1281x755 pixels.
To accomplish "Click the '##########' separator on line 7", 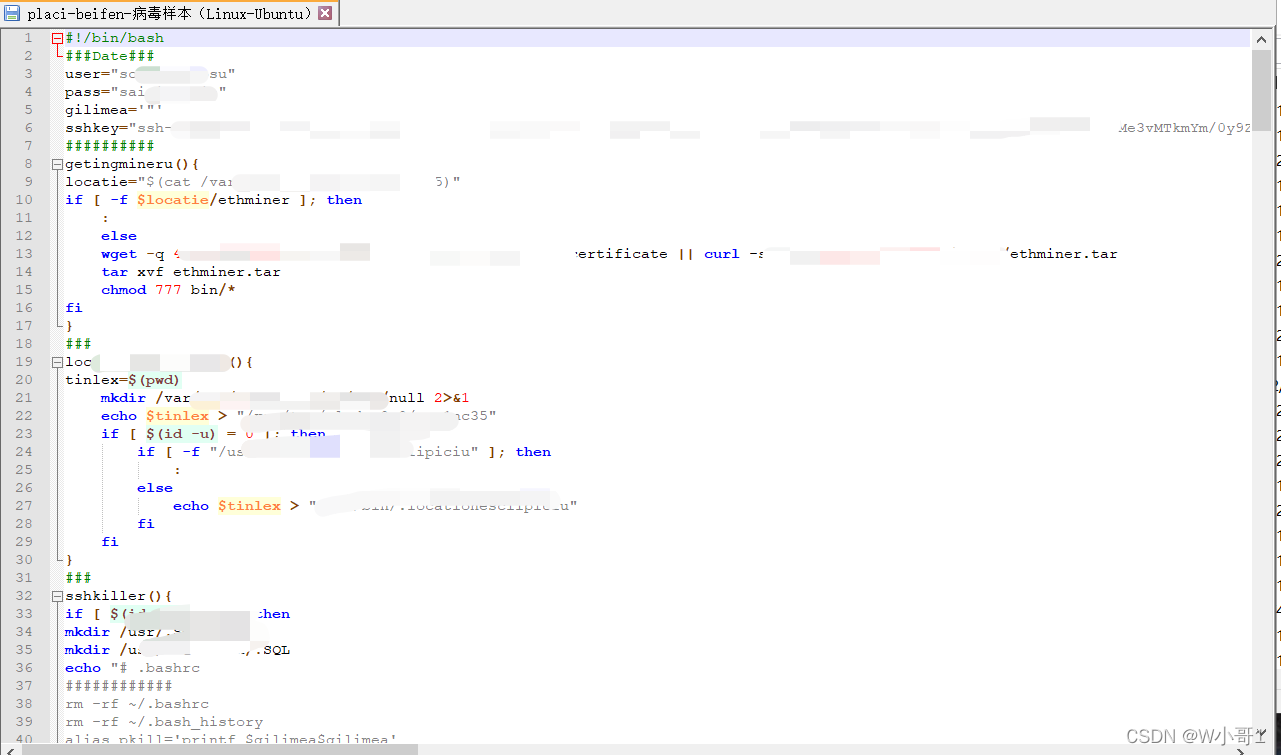I will pos(110,146).
